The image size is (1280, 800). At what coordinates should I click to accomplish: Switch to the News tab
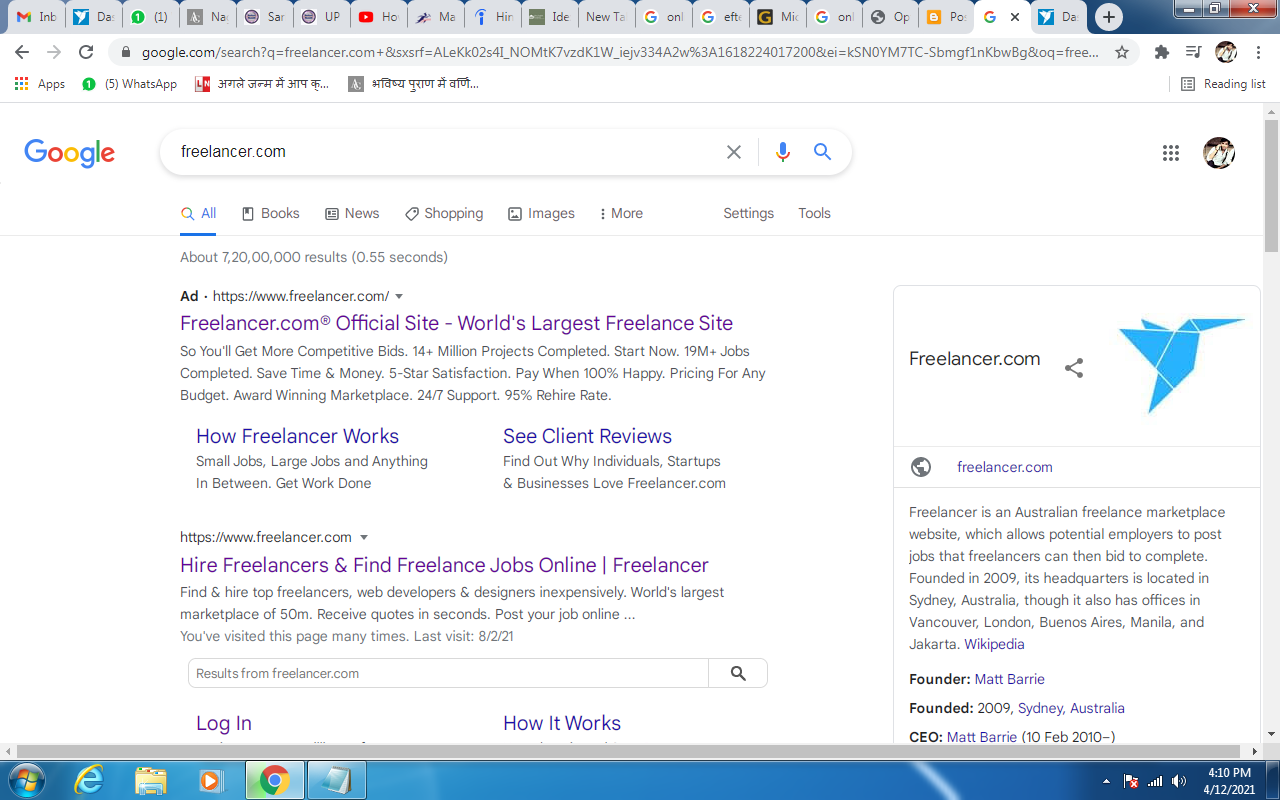[x=352, y=214]
